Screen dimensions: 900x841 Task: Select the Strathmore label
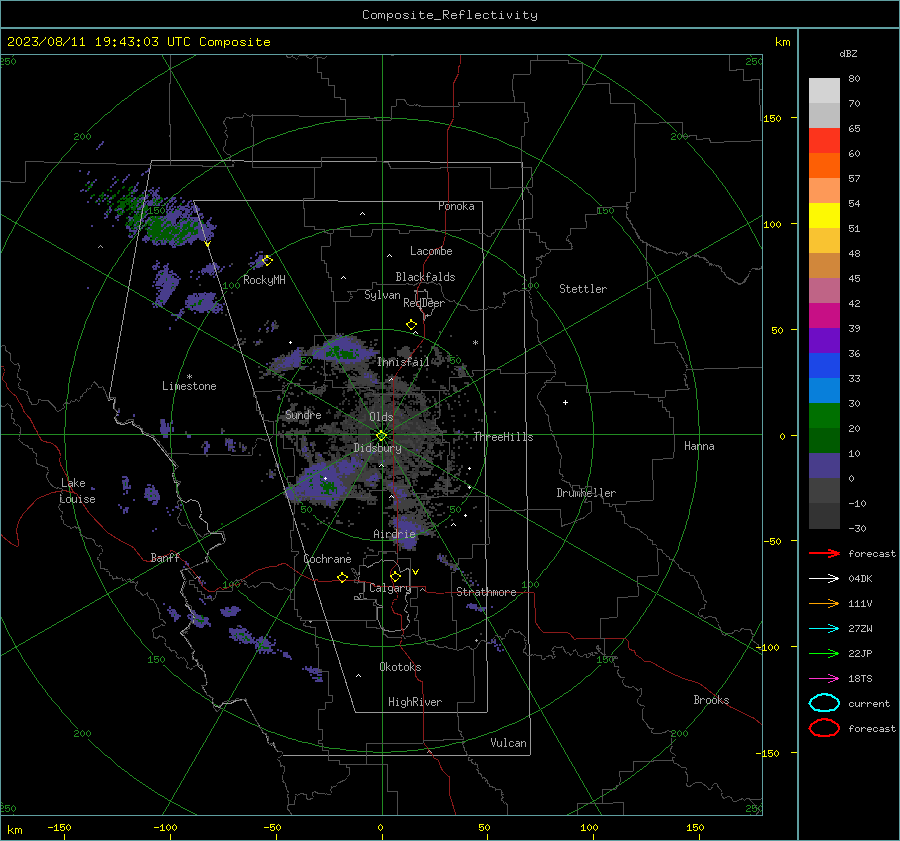(x=486, y=592)
